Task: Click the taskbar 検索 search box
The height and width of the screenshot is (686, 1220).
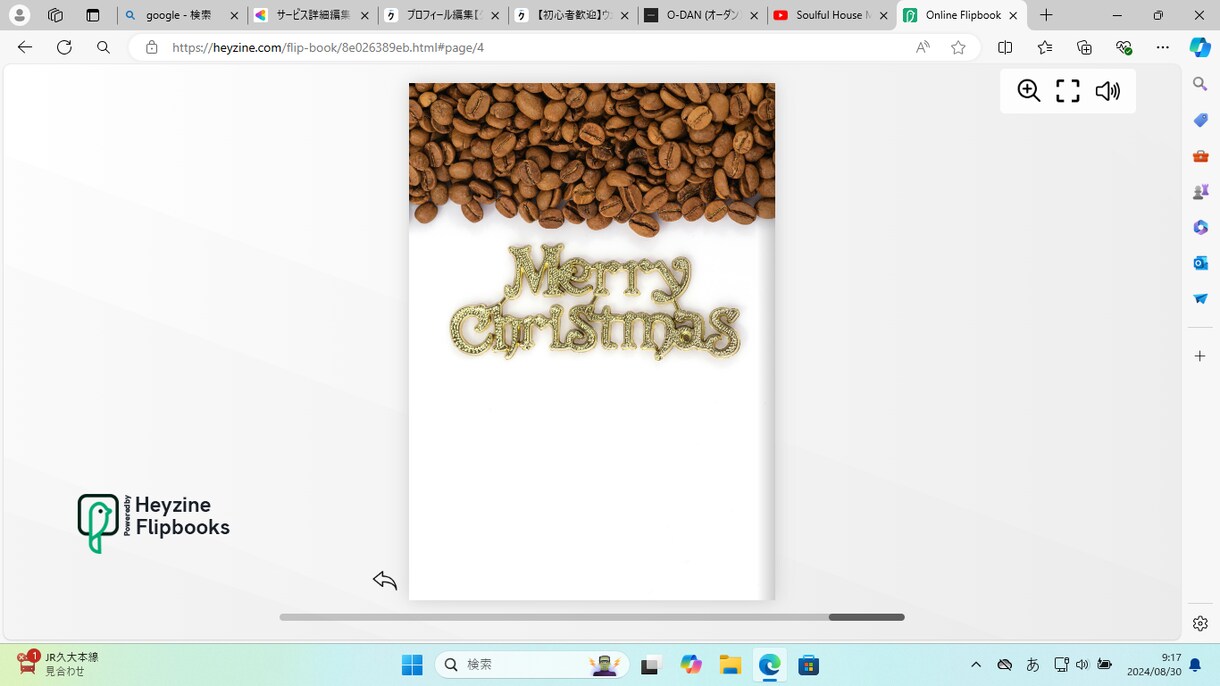Action: tap(532, 665)
